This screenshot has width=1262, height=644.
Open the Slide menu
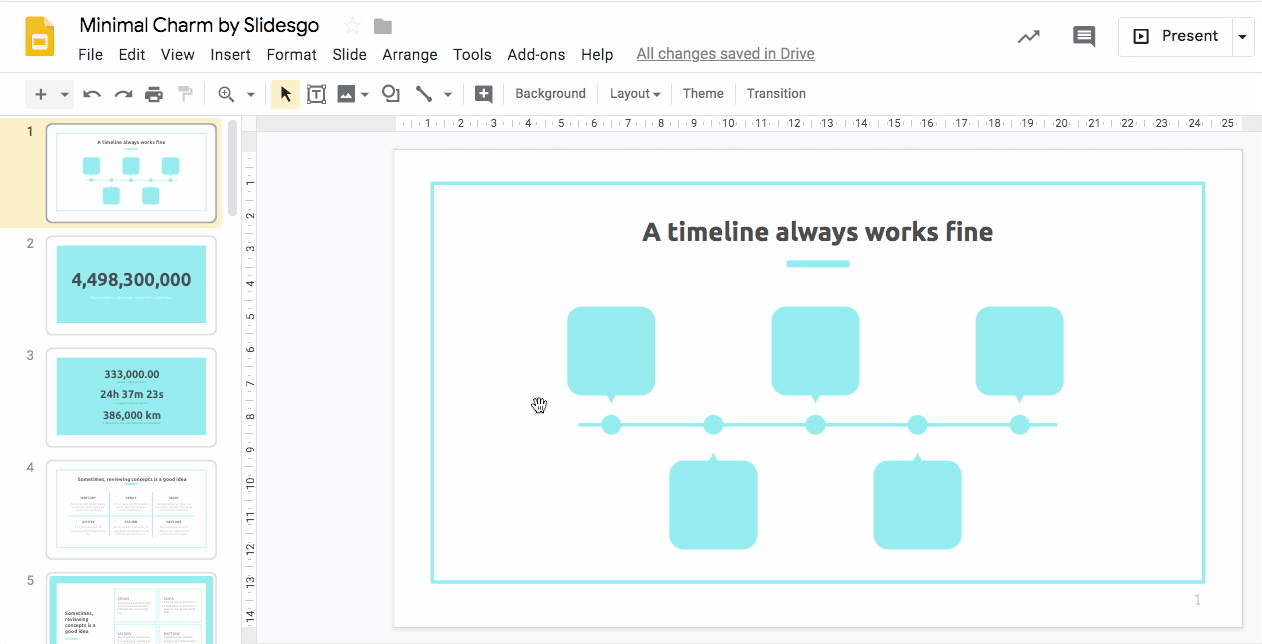(350, 55)
